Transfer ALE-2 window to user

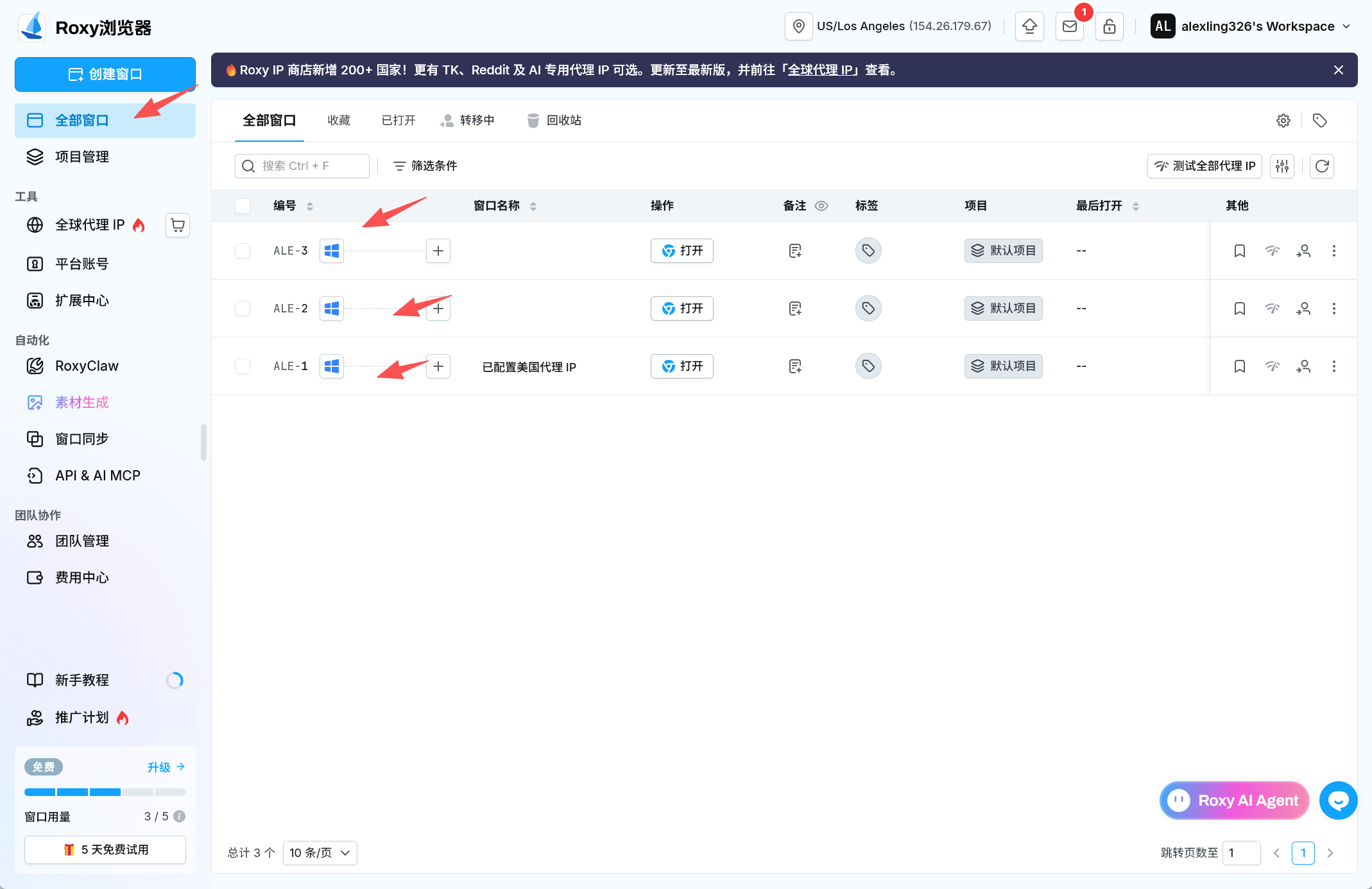coord(1303,309)
